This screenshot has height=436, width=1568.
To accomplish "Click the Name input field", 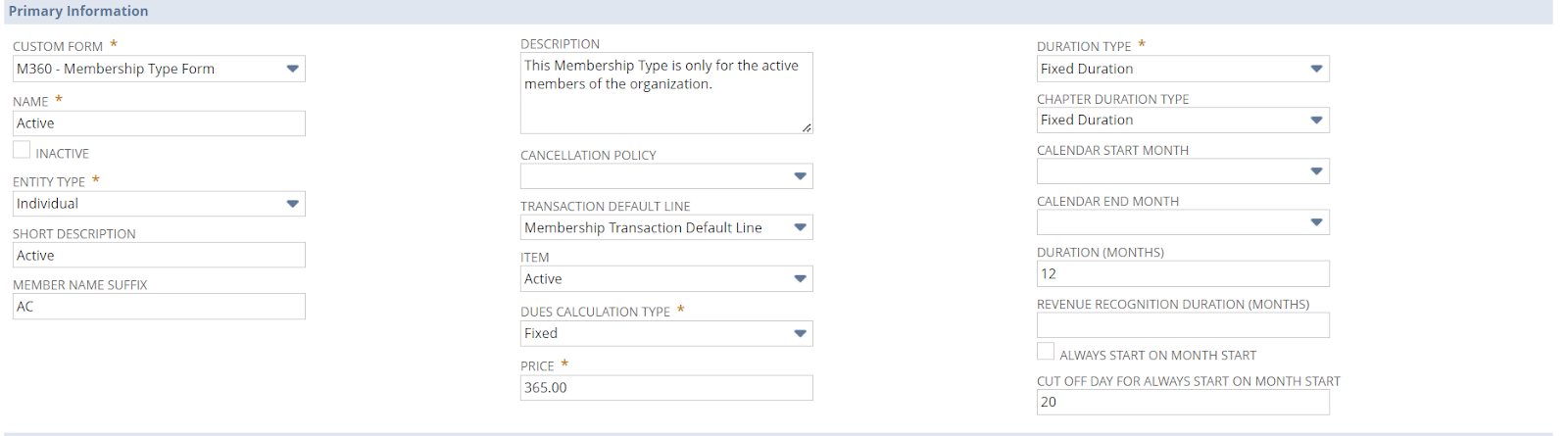I will (159, 123).
